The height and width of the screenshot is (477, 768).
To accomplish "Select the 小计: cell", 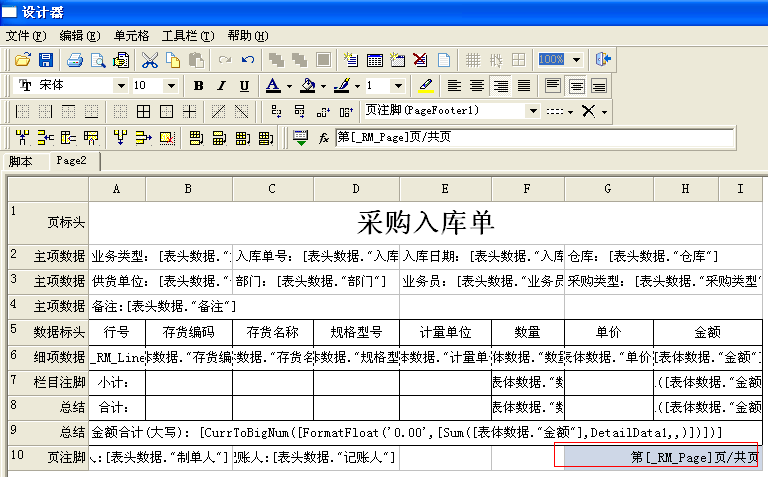I will click(x=117, y=382).
